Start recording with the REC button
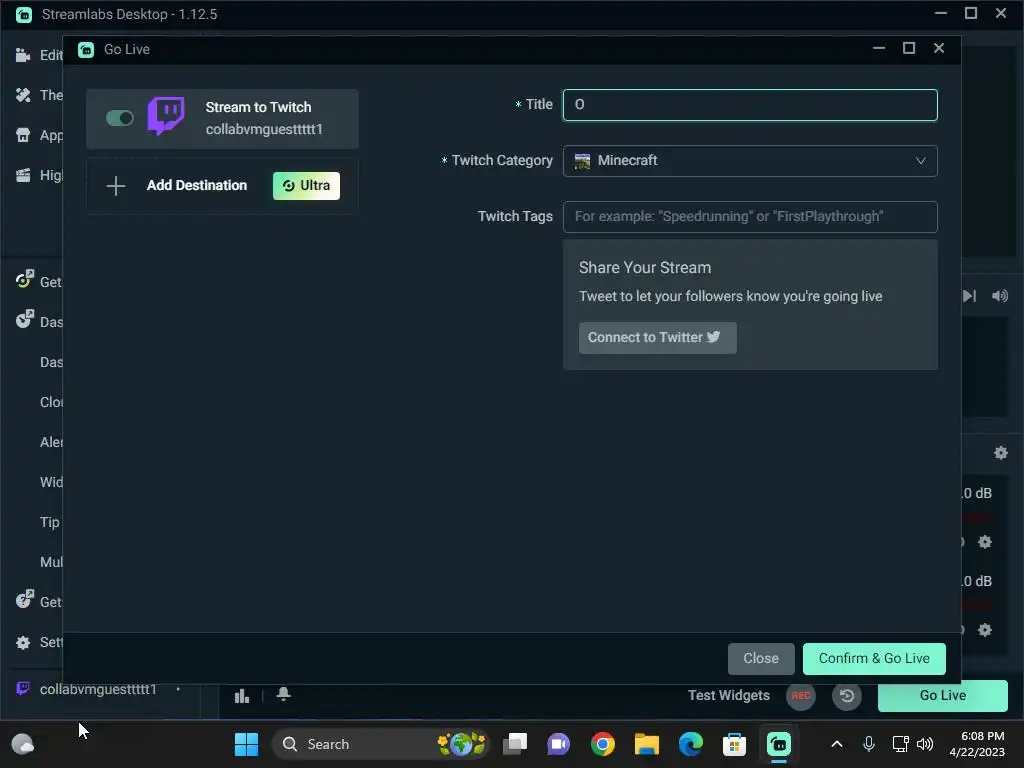The width and height of the screenshot is (1024, 768). (x=801, y=696)
